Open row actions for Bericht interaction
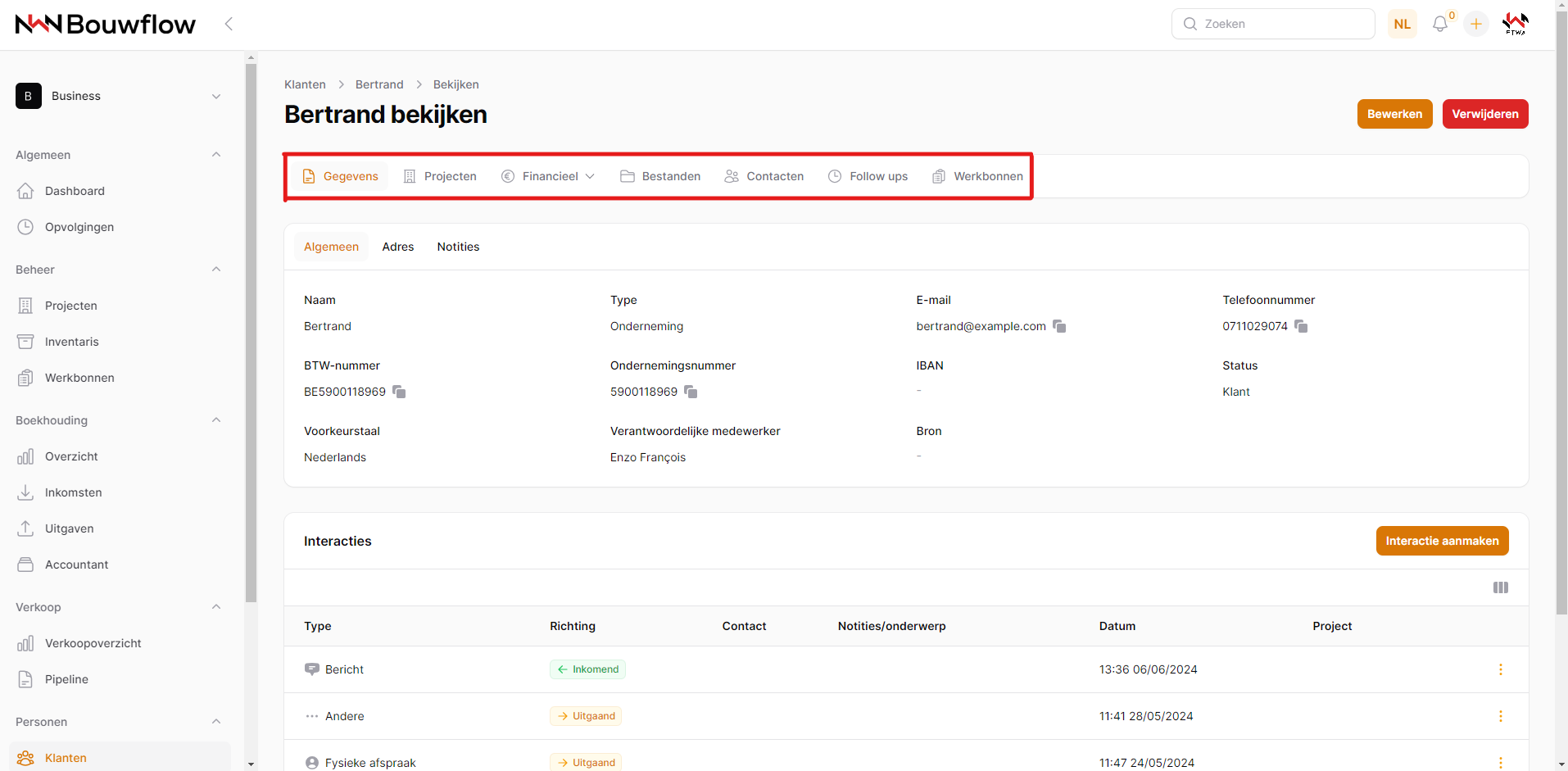Image resolution: width=1568 pixels, height=771 pixels. coord(1500,669)
